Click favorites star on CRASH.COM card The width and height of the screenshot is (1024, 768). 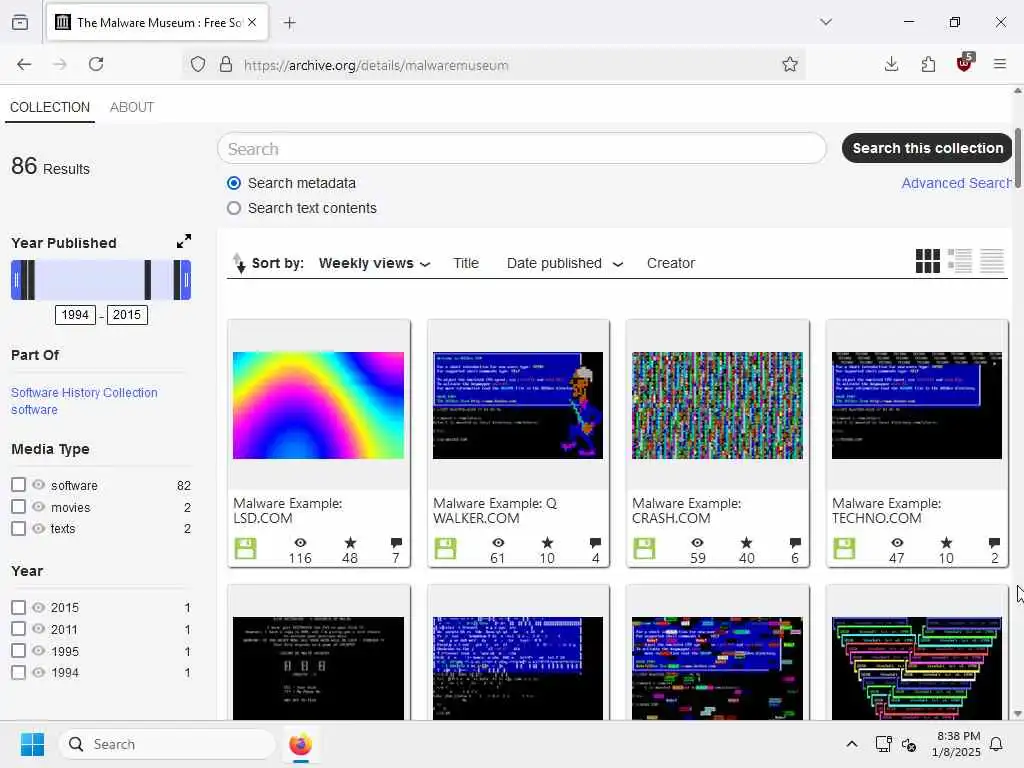746,542
